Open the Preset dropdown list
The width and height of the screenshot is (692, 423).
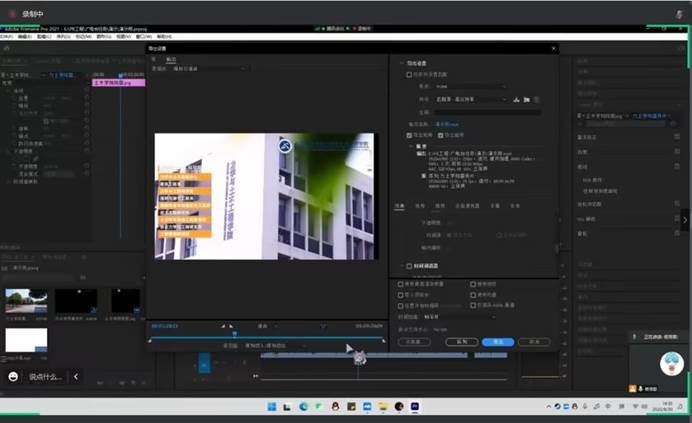point(471,100)
